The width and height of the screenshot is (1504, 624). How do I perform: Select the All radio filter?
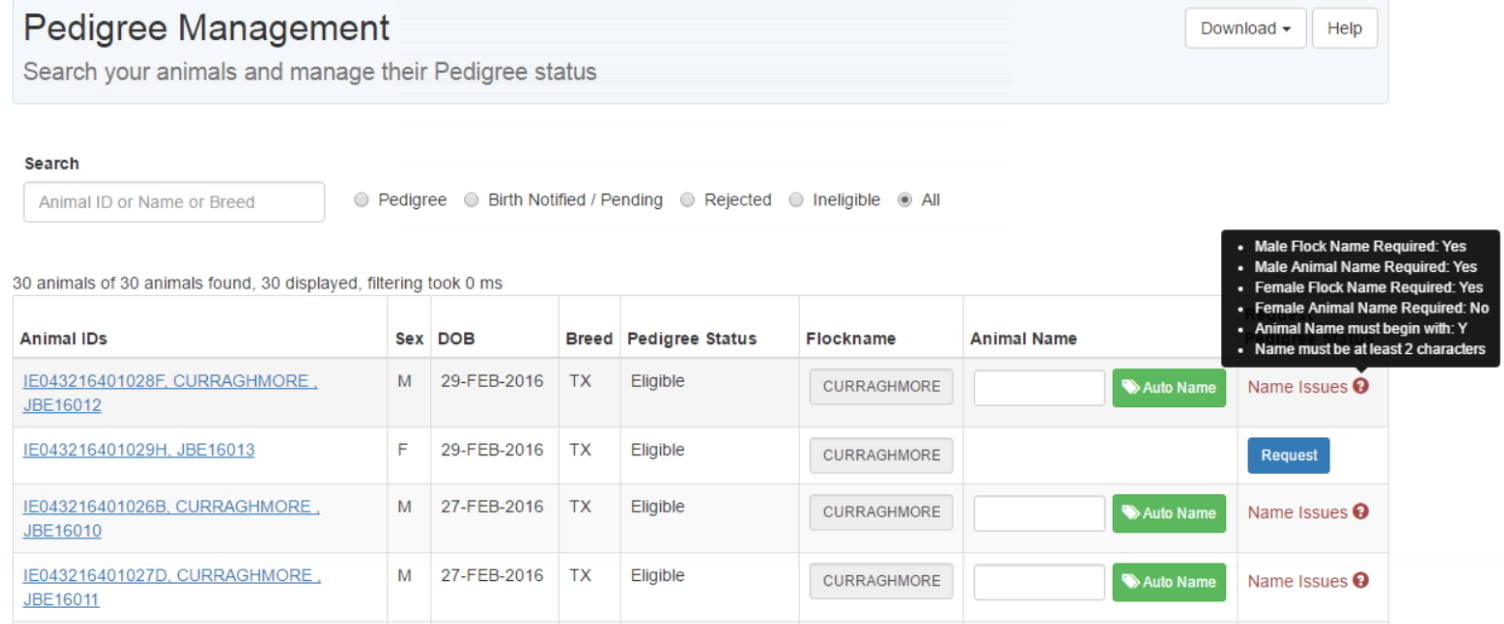click(x=905, y=200)
